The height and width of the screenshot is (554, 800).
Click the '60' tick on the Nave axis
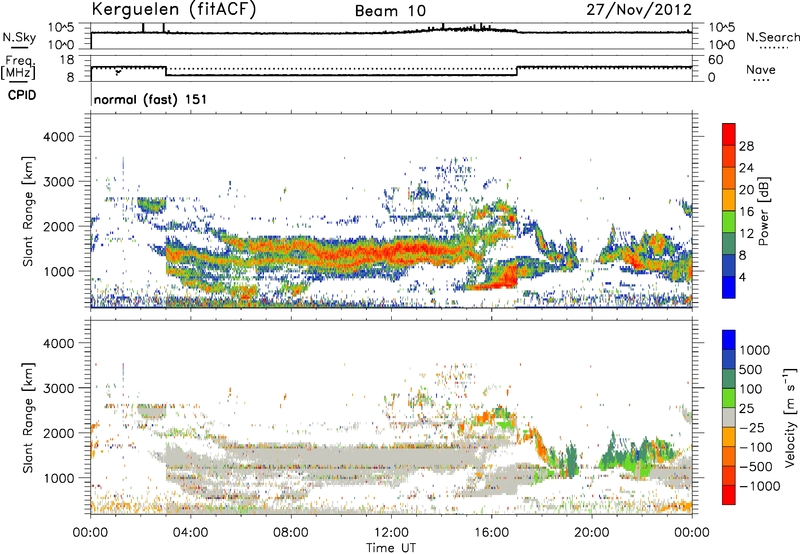716,60
